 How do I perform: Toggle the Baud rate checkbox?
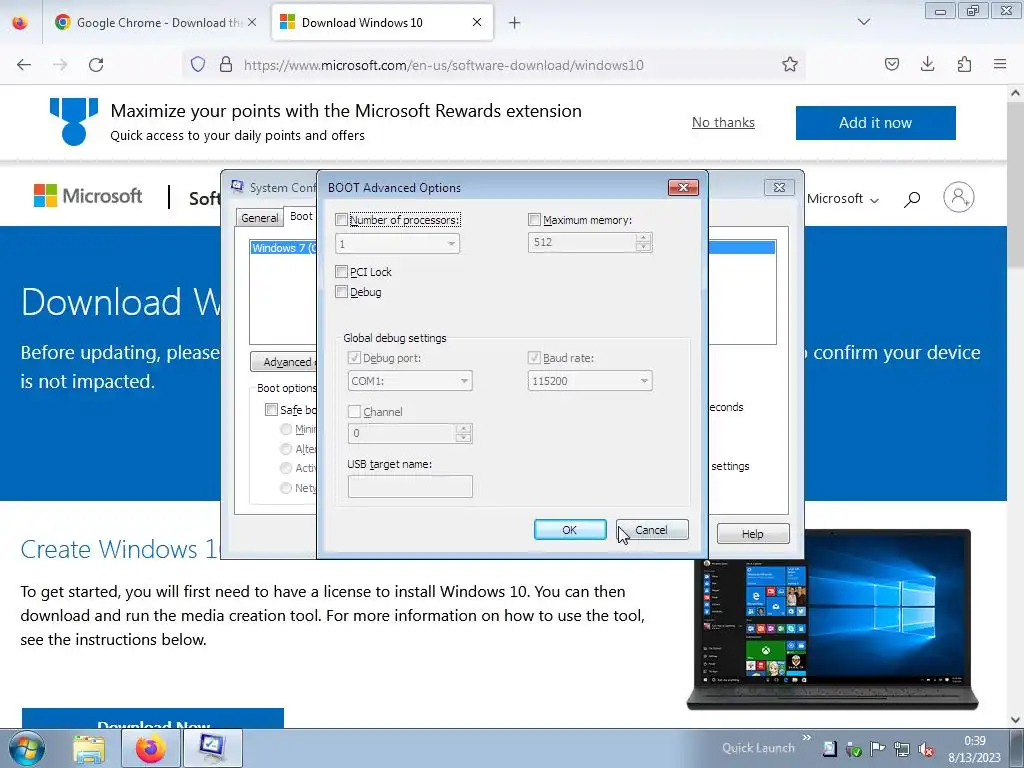(534, 358)
